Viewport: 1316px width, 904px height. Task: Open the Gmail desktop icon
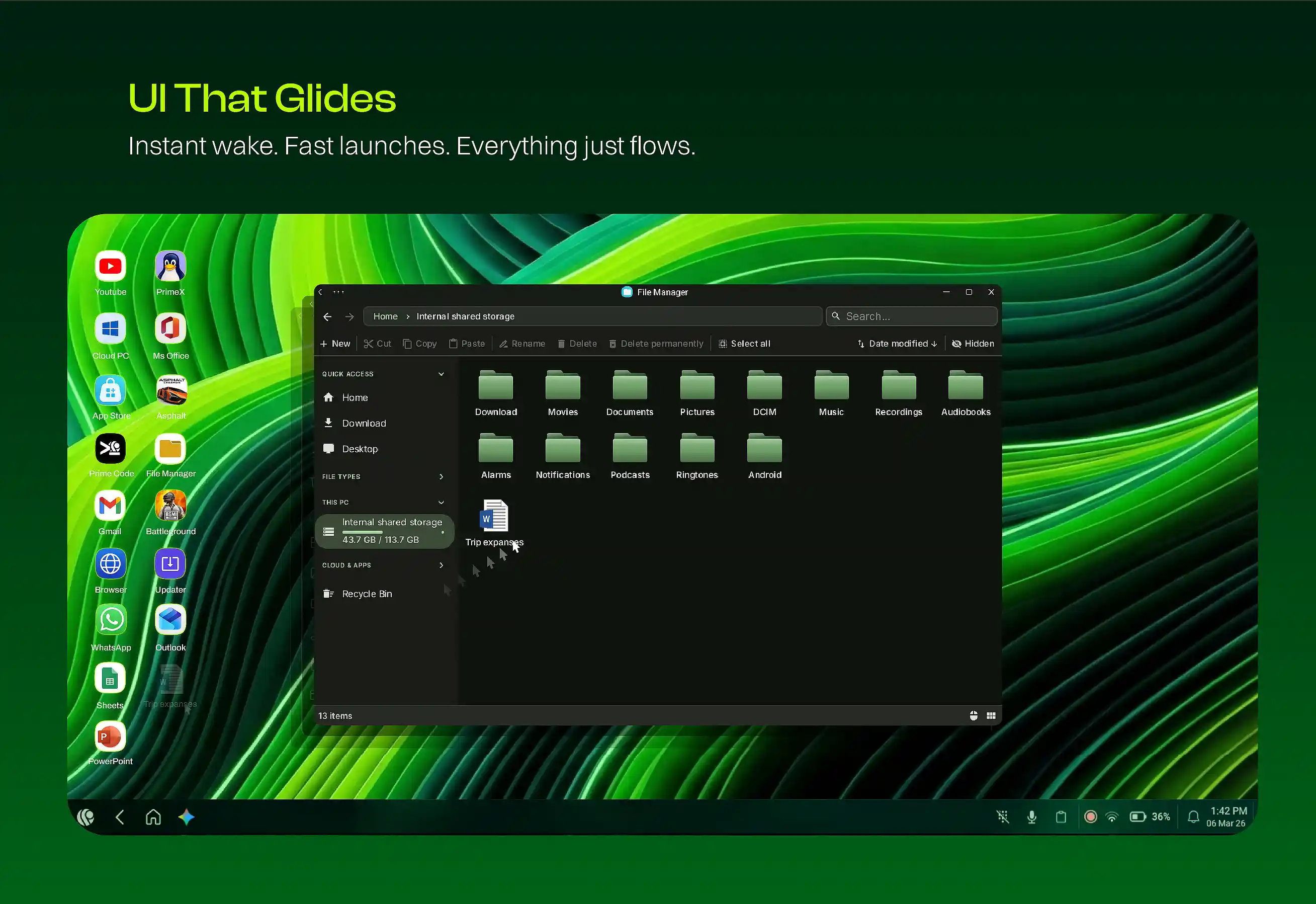click(111, 506)
